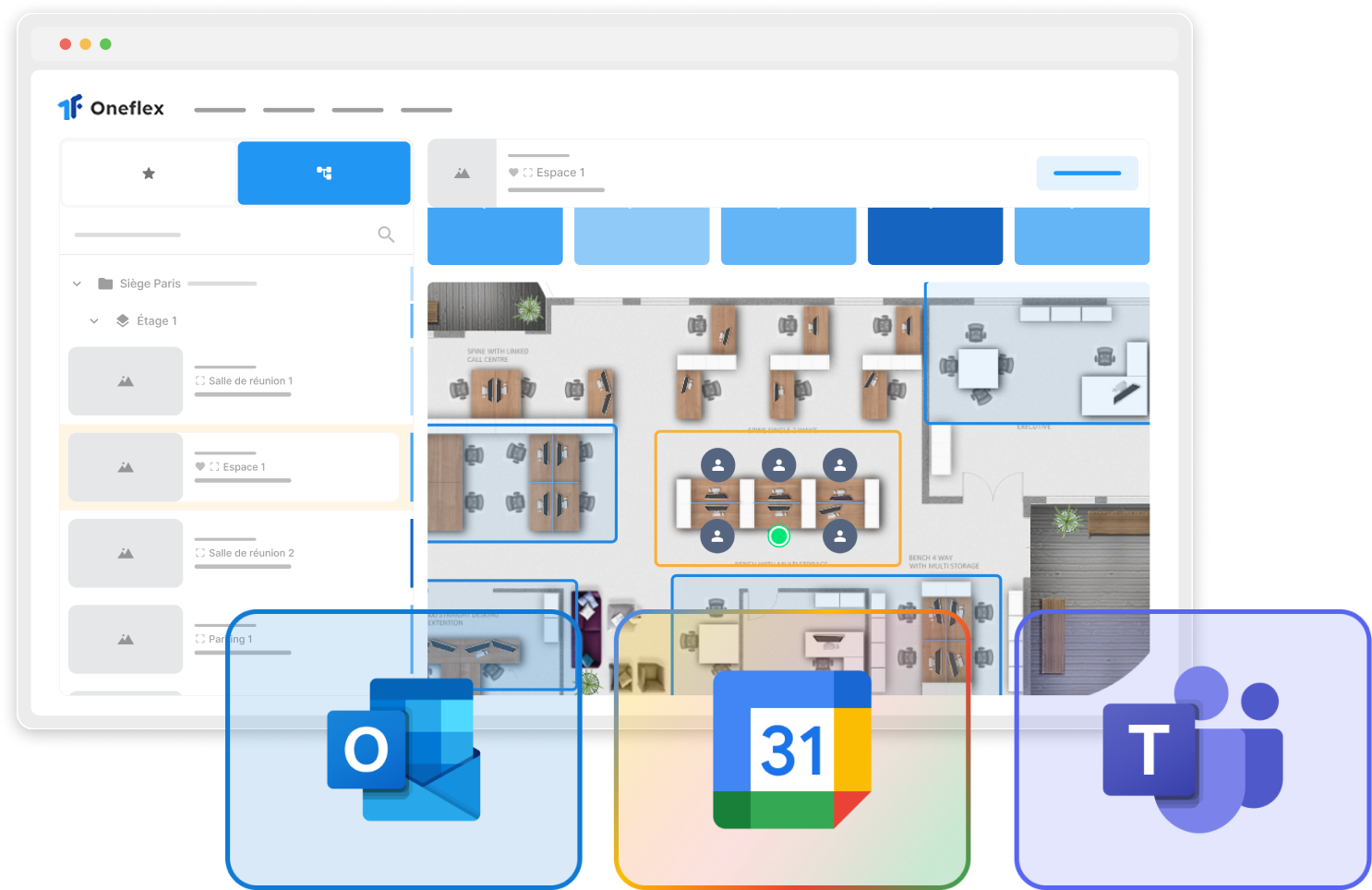
Task: Click Espace 1 sidebar thumbnail
Action: coord(126,467)
